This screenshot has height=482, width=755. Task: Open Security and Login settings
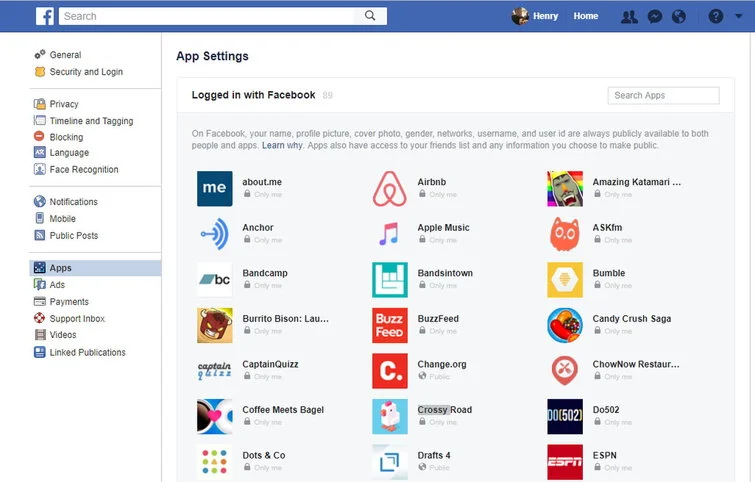click(x=85, y=72)
